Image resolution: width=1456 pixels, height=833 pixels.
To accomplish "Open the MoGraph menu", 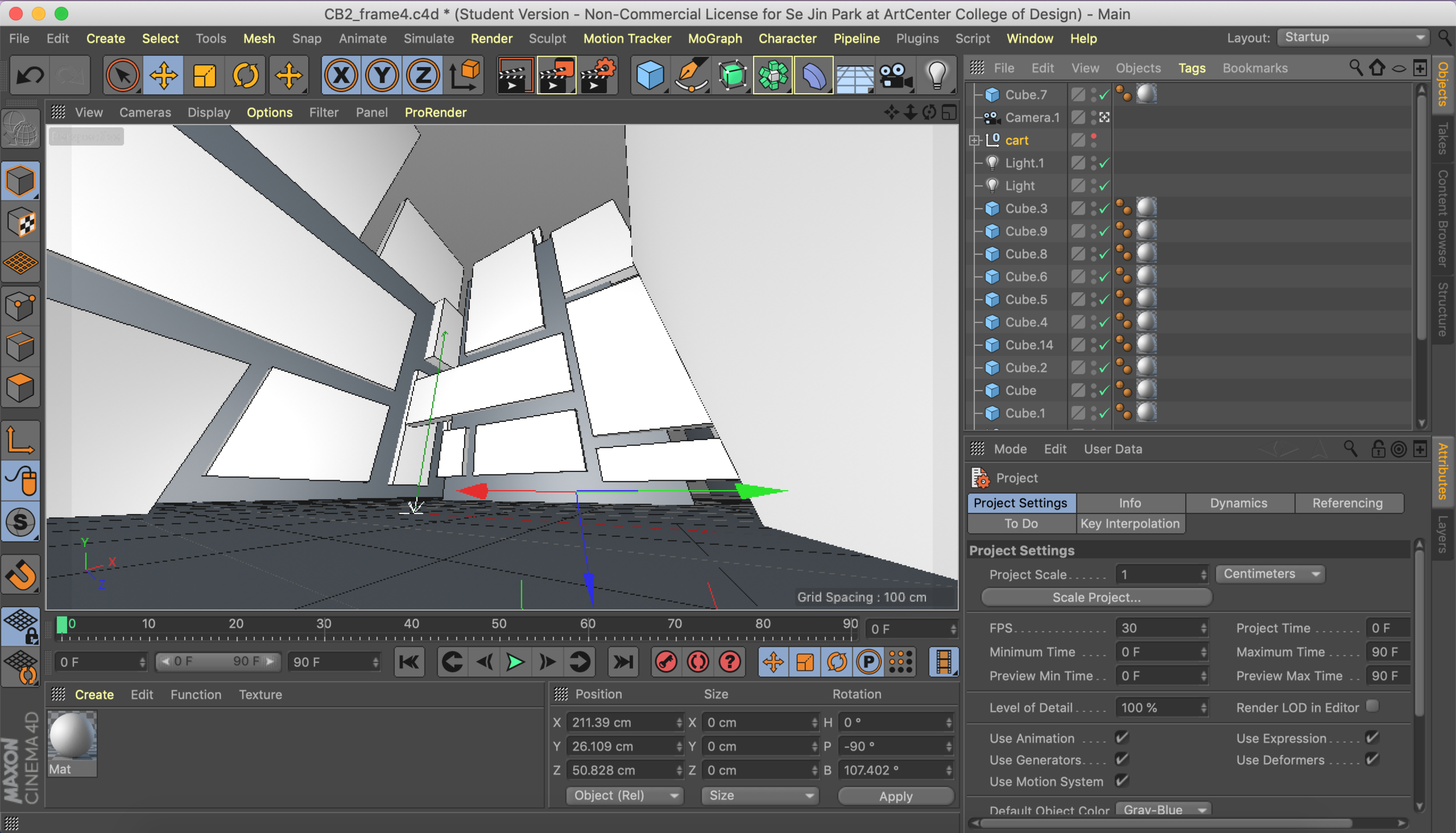I will pyautogui.click(x=715, y=38).
